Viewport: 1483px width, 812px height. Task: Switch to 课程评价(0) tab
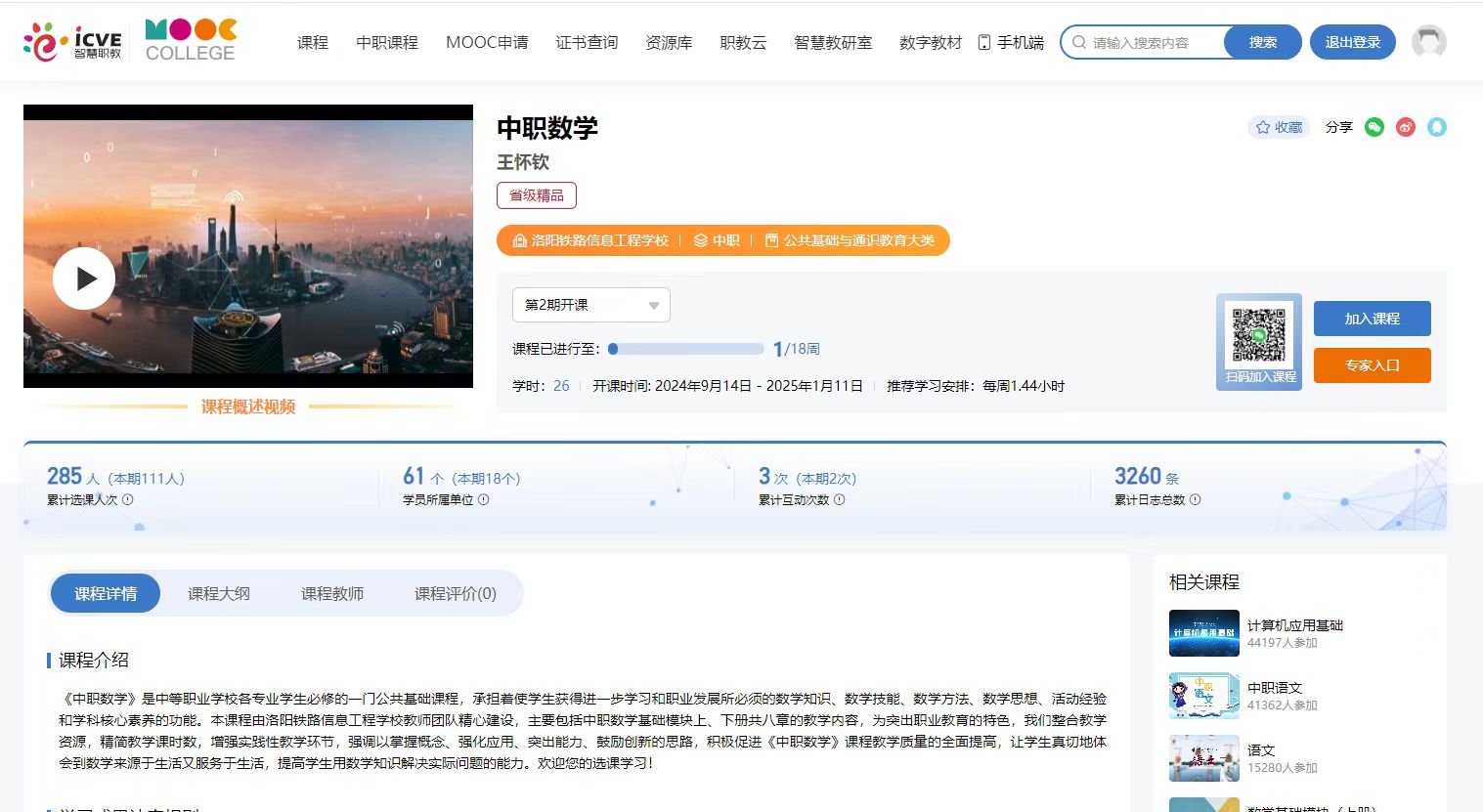[455, 594]
